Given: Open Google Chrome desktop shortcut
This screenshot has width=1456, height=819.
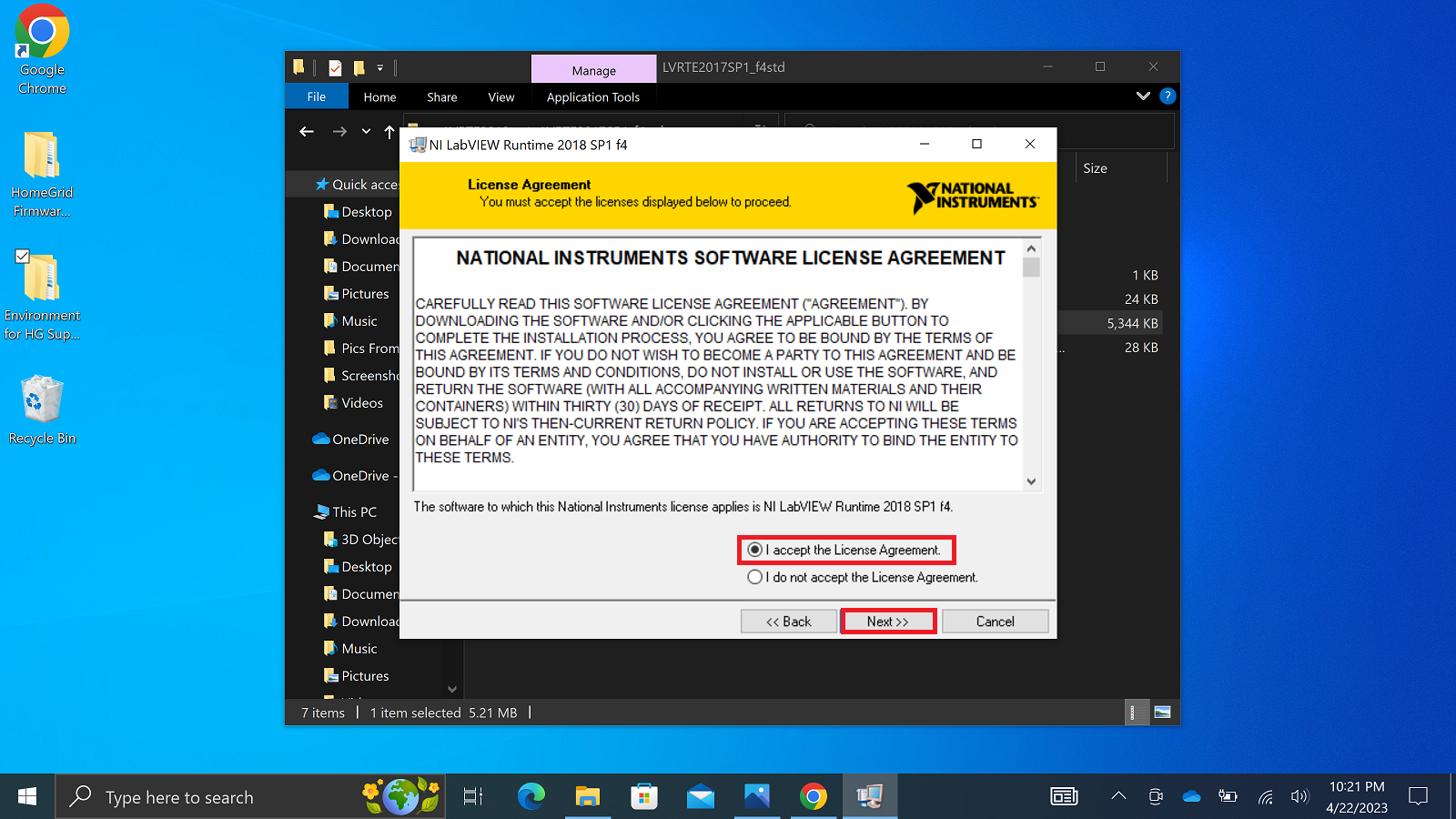Looking at the screenshot, I should [x=42, y=51].
